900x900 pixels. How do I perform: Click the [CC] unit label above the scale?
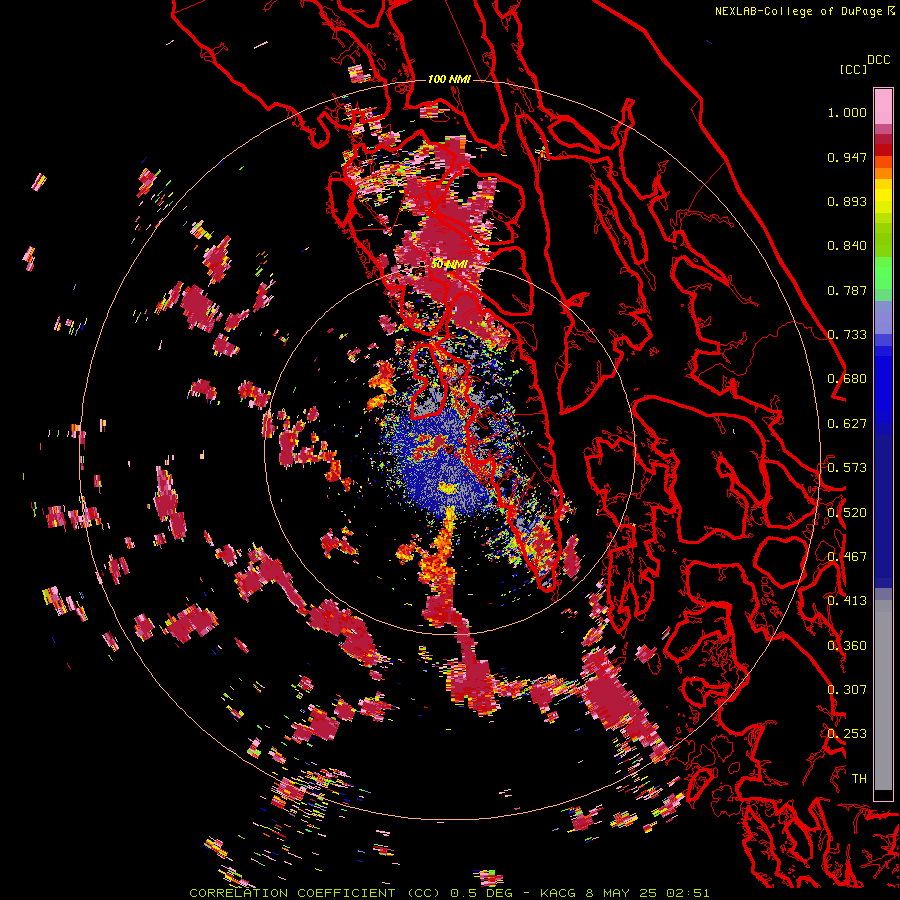[853, 69]
